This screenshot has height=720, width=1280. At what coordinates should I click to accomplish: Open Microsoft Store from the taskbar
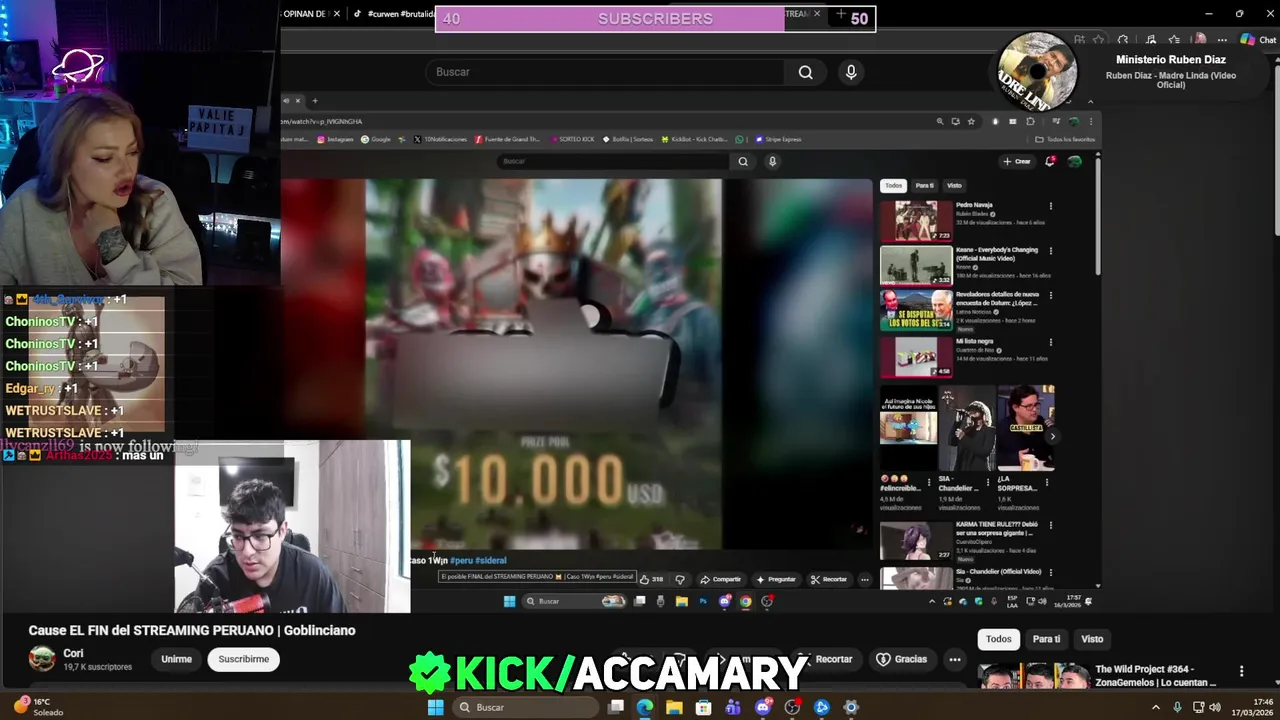704,707
